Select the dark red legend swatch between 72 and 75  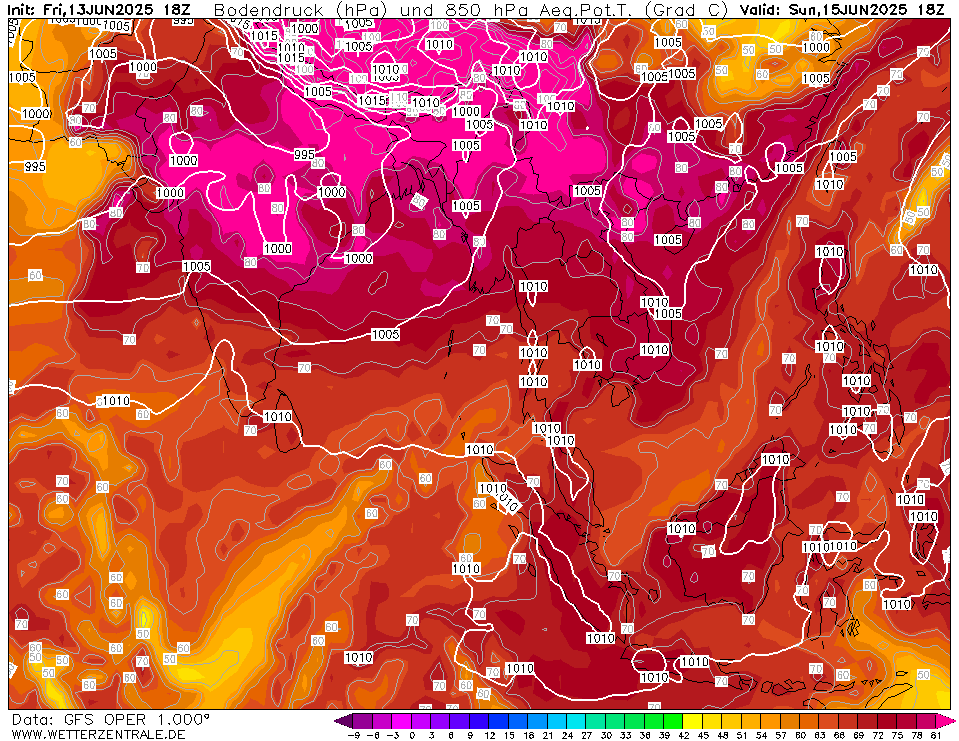coord(887,720)
